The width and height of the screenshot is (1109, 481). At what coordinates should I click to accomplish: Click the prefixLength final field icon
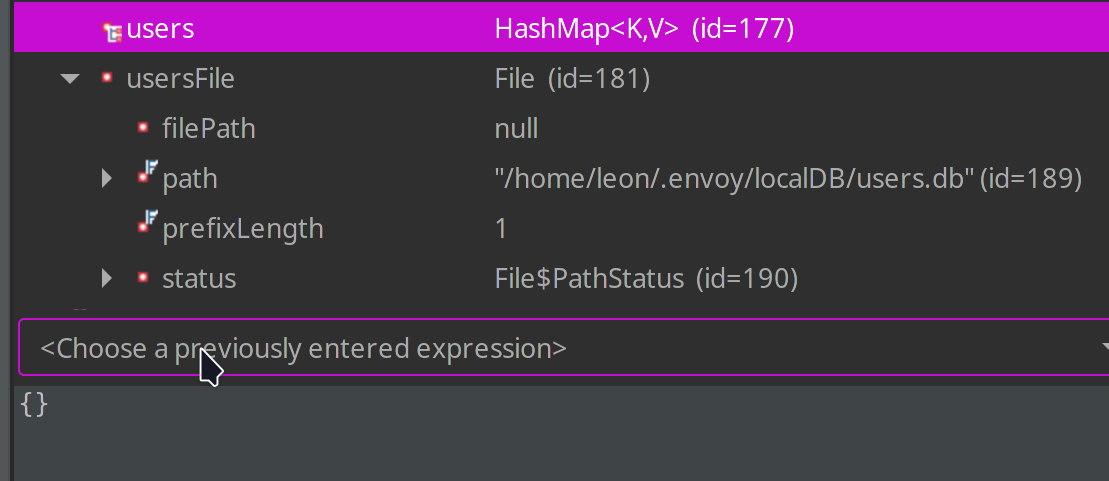pyautogui.click(x=146, y=226)
